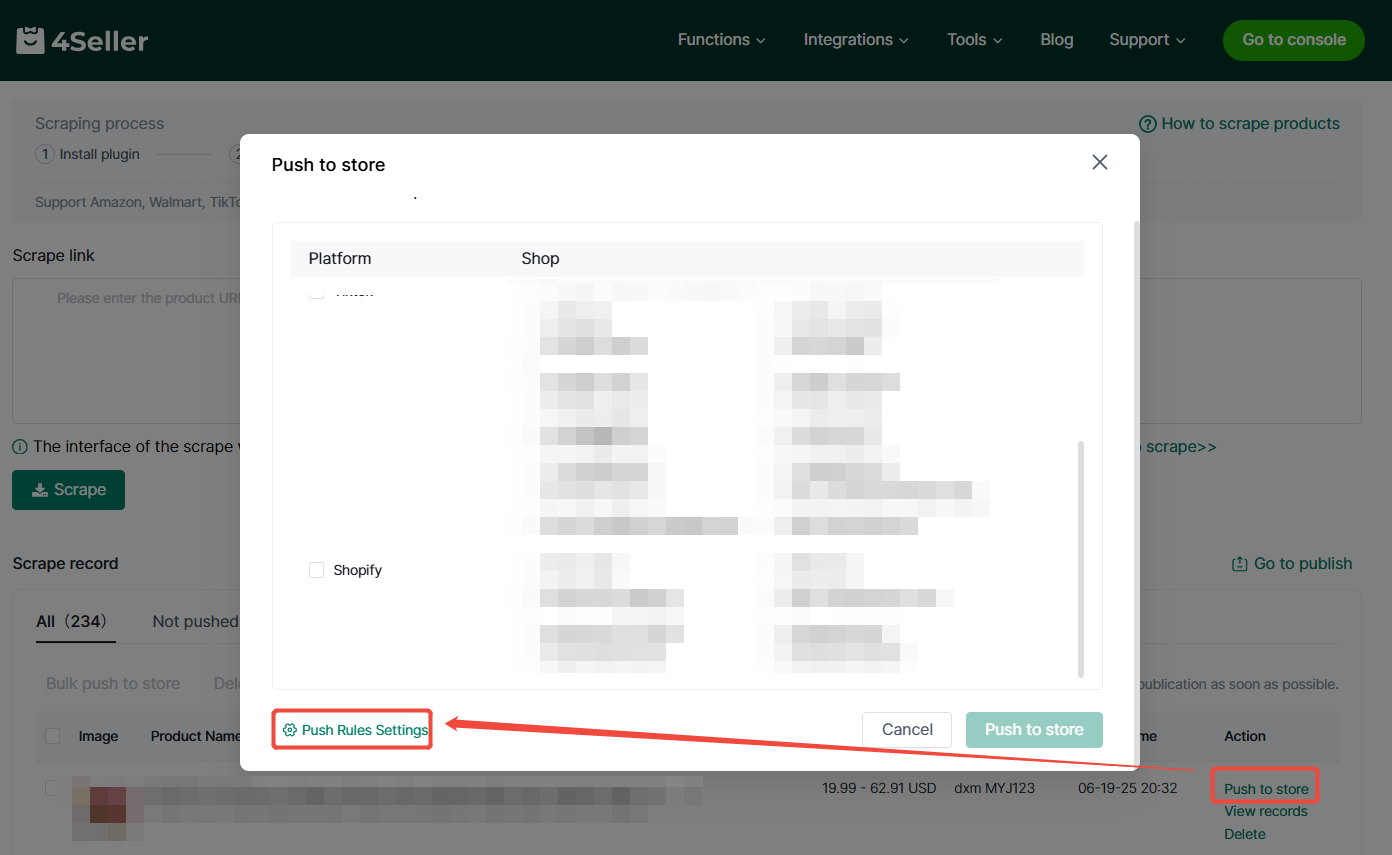
Task: Click the Go to publish icon
Action: coord(1240,564)
